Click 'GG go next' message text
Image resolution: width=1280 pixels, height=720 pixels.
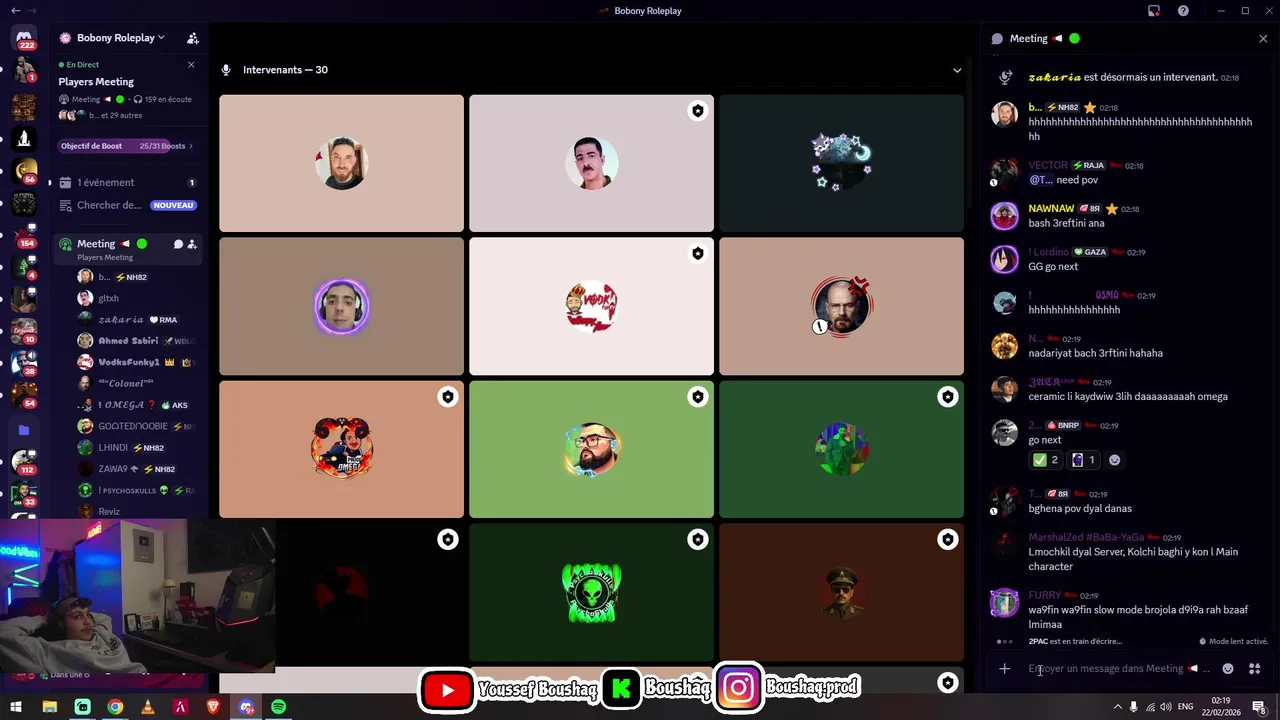pyautogui.click(x=1053, y=267)
